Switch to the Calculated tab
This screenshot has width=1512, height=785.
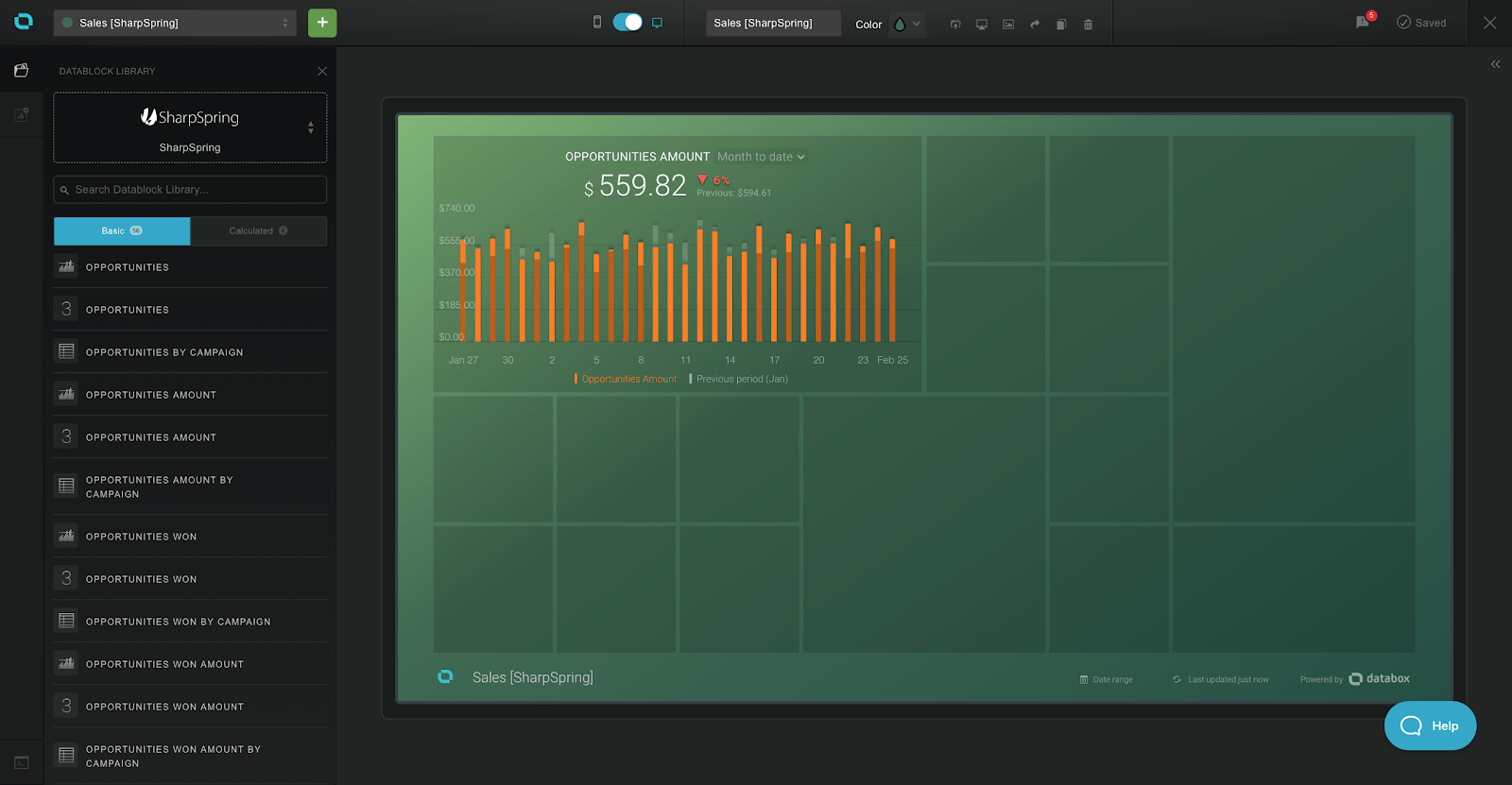(258, 230)
